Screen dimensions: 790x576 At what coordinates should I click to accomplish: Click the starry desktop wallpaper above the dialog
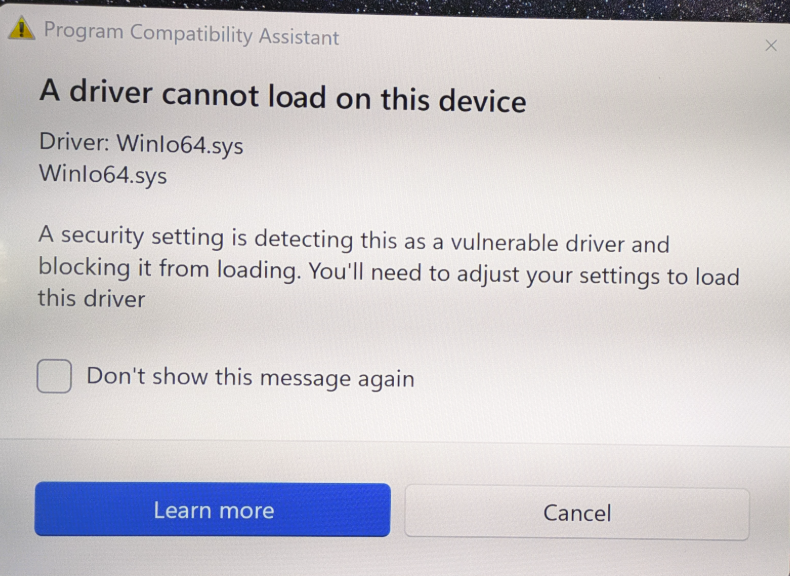[x=554, y=6]
